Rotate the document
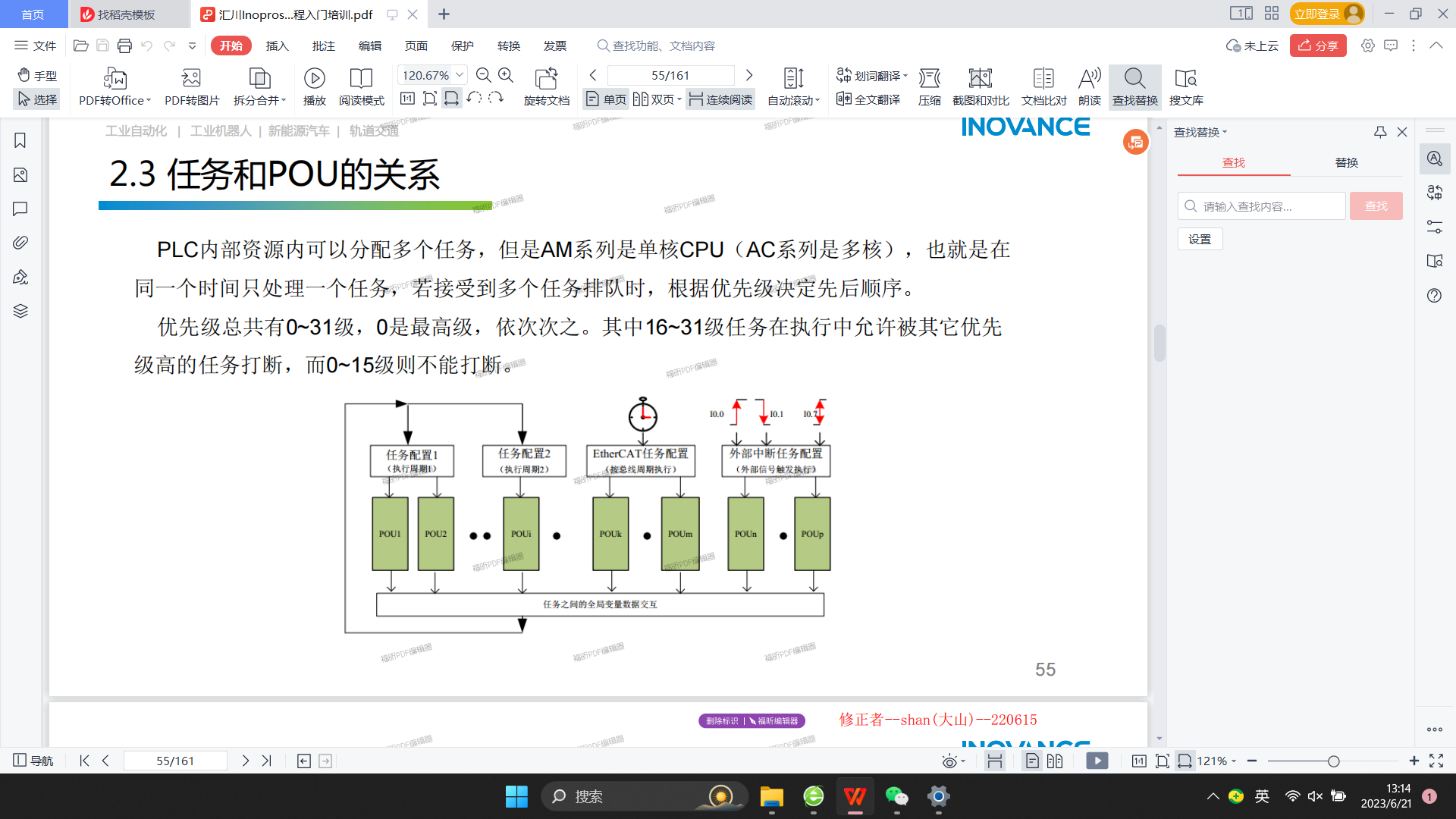The image size is (1456, 819). [x=546, y=87]
